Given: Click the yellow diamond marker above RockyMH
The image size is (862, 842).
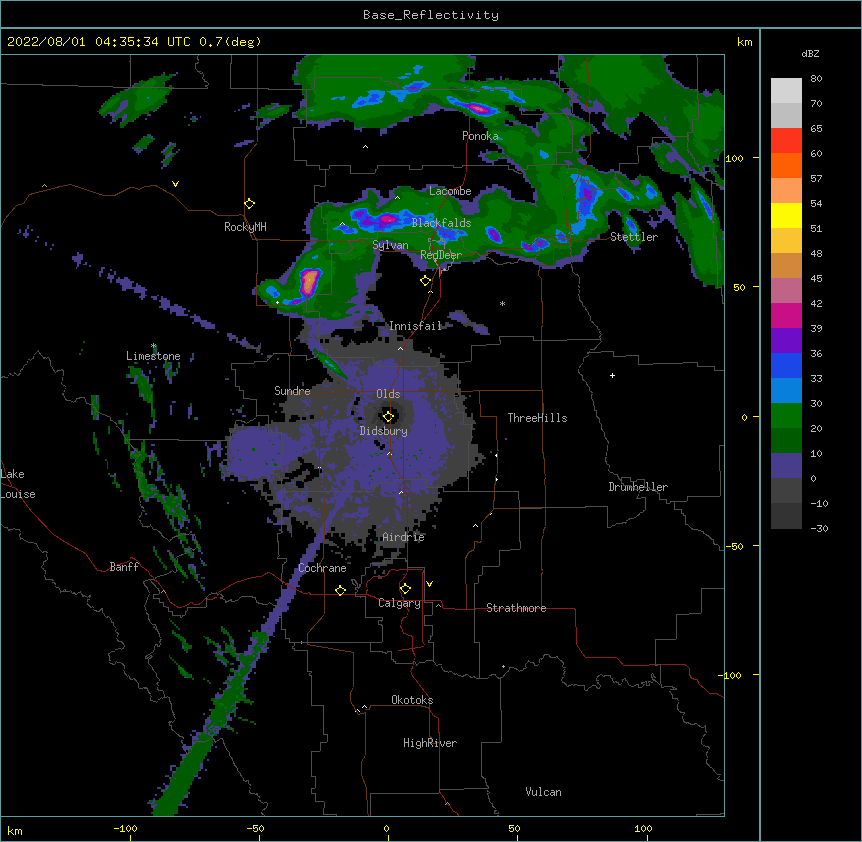Looking at the screenshot, I should pos(249,204).
